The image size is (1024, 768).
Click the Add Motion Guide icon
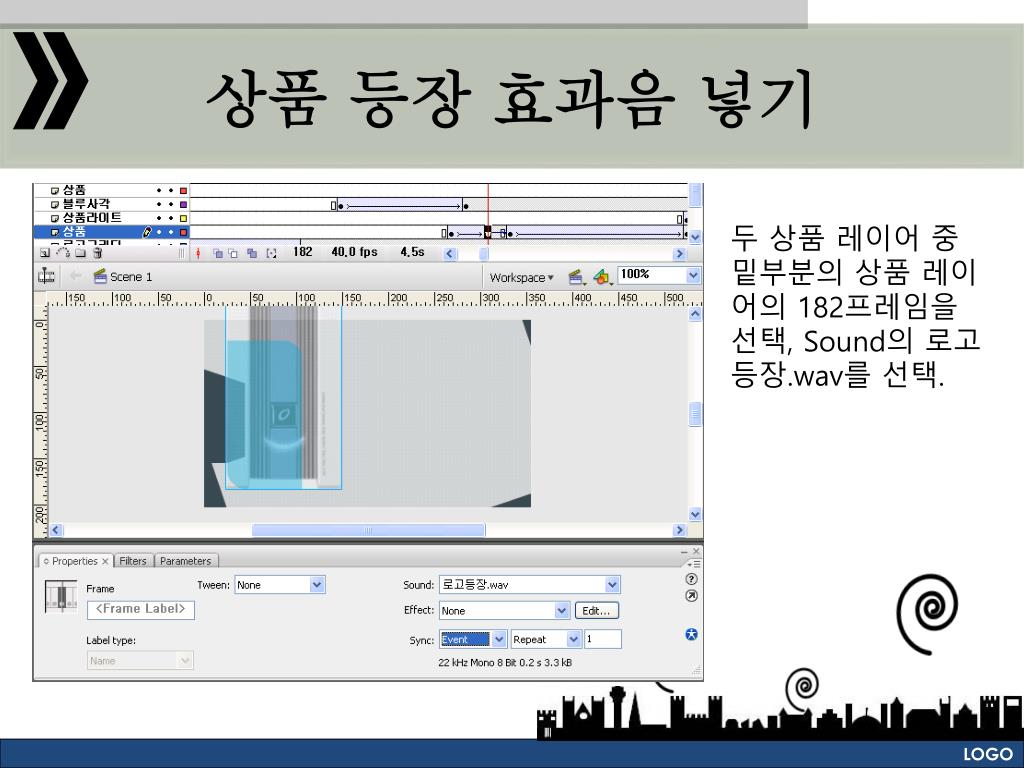point(63,253)
